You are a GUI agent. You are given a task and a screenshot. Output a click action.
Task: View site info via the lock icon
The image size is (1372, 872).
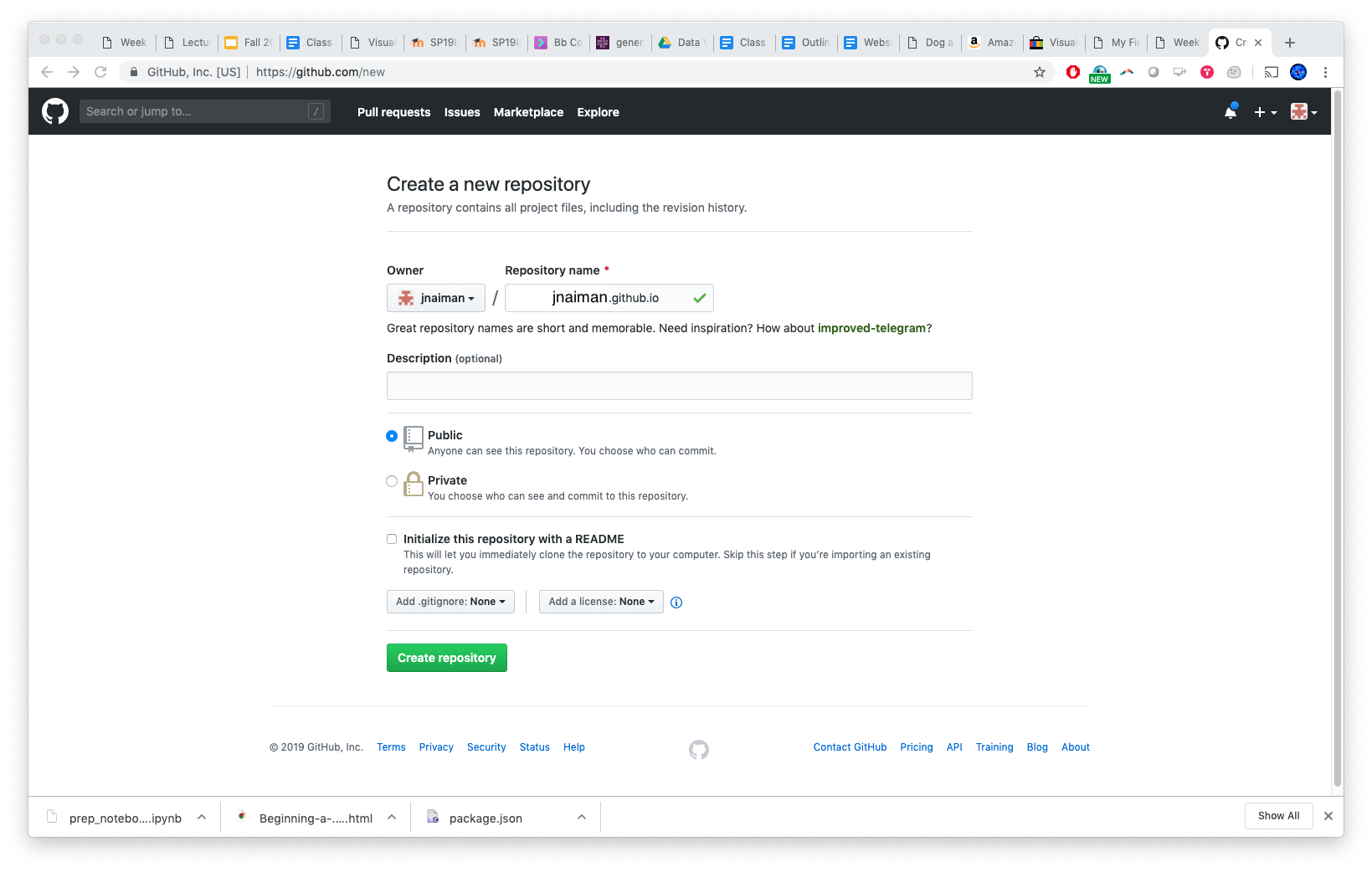click(134, 72)
